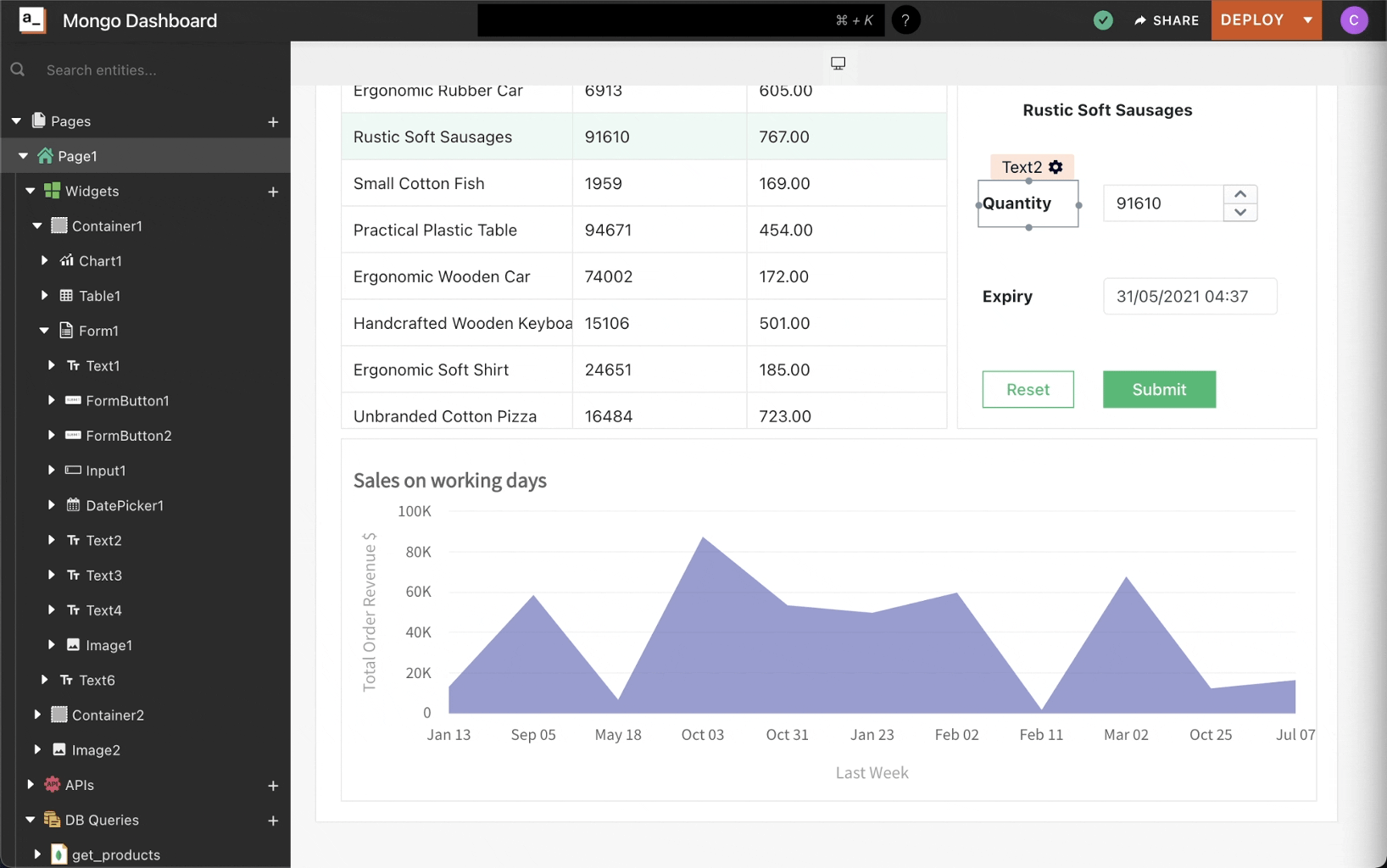Viewport: 1387px width, 868px height.
Task: Click the Reset button
Action: coord(1028,389)
